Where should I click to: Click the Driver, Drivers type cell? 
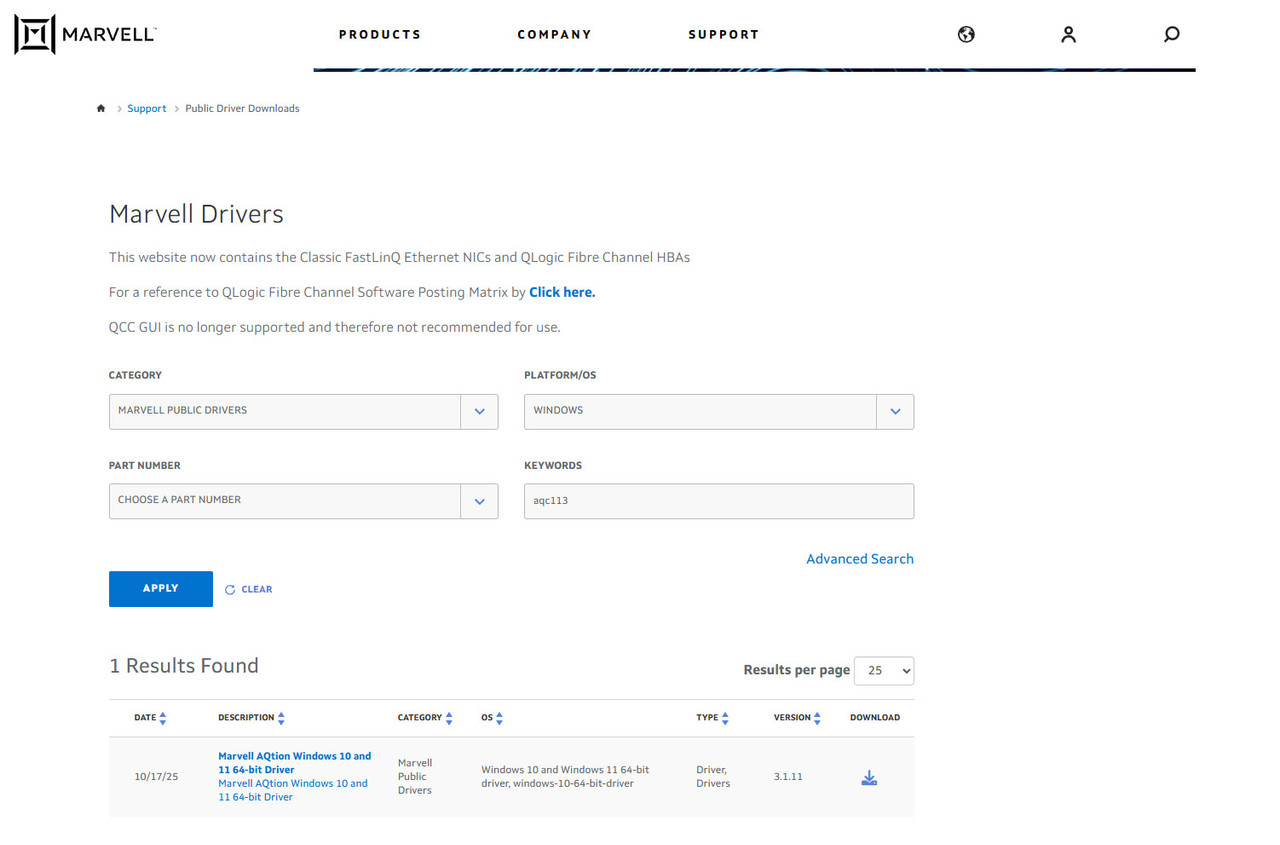tap(713, 776)
